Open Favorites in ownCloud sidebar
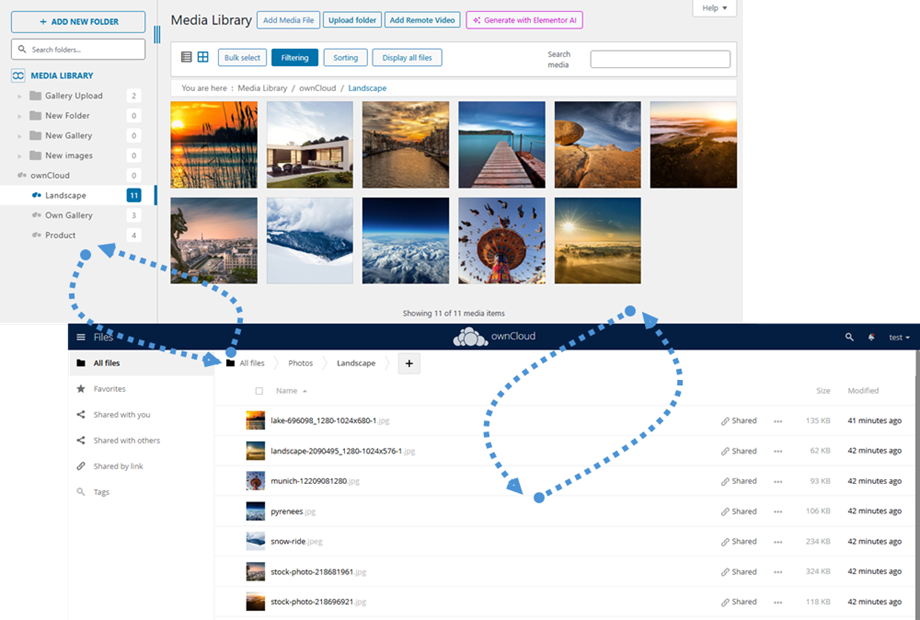This screenshot has width=920, height=620. 109,389
